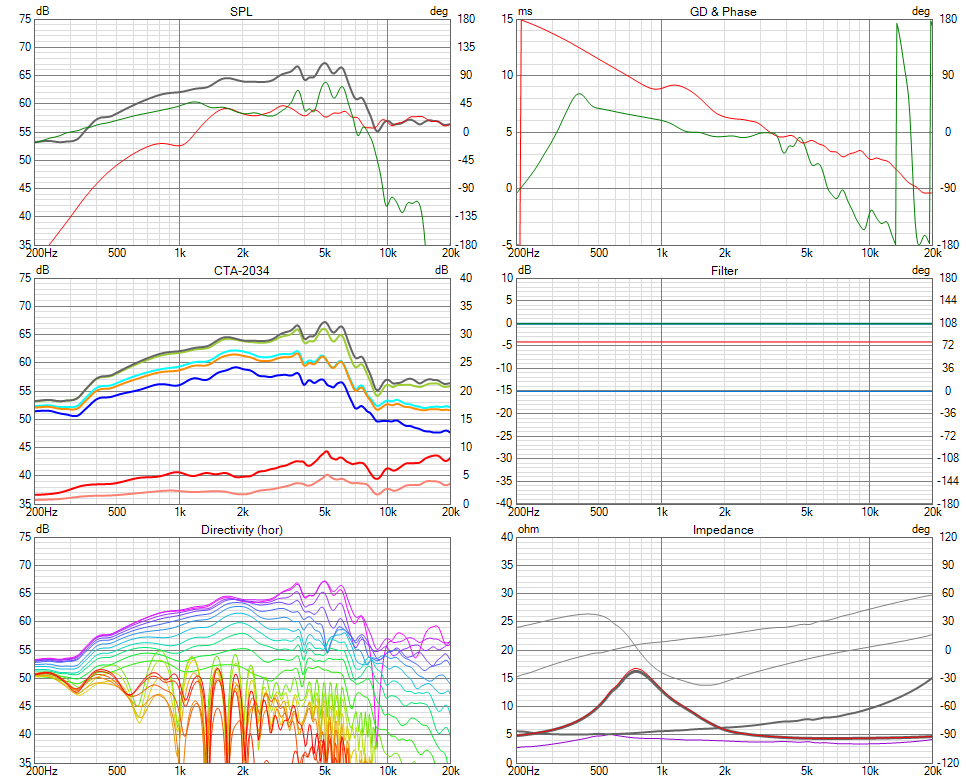This screenshot has height=779, width=966.
Task: Click the -120 degree tick on Impedance chart
Action: coord(948,763)
